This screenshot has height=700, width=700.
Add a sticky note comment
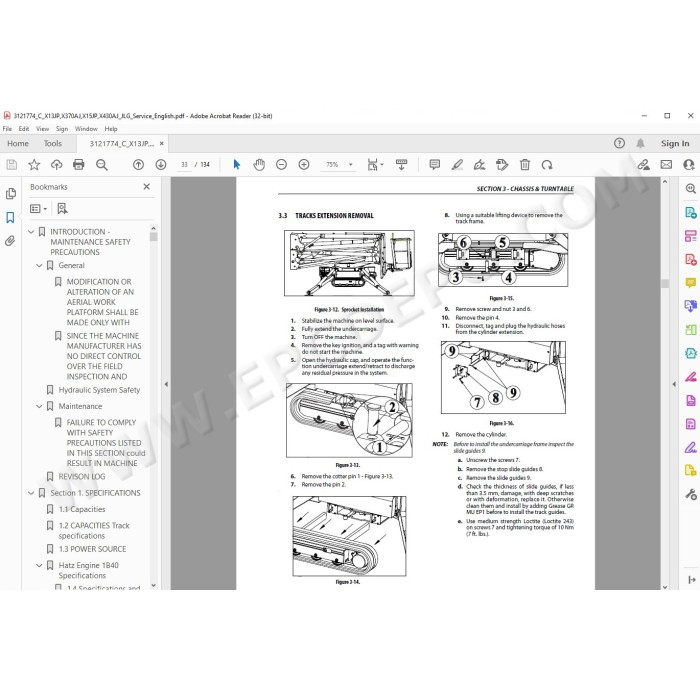coord(434,165)
